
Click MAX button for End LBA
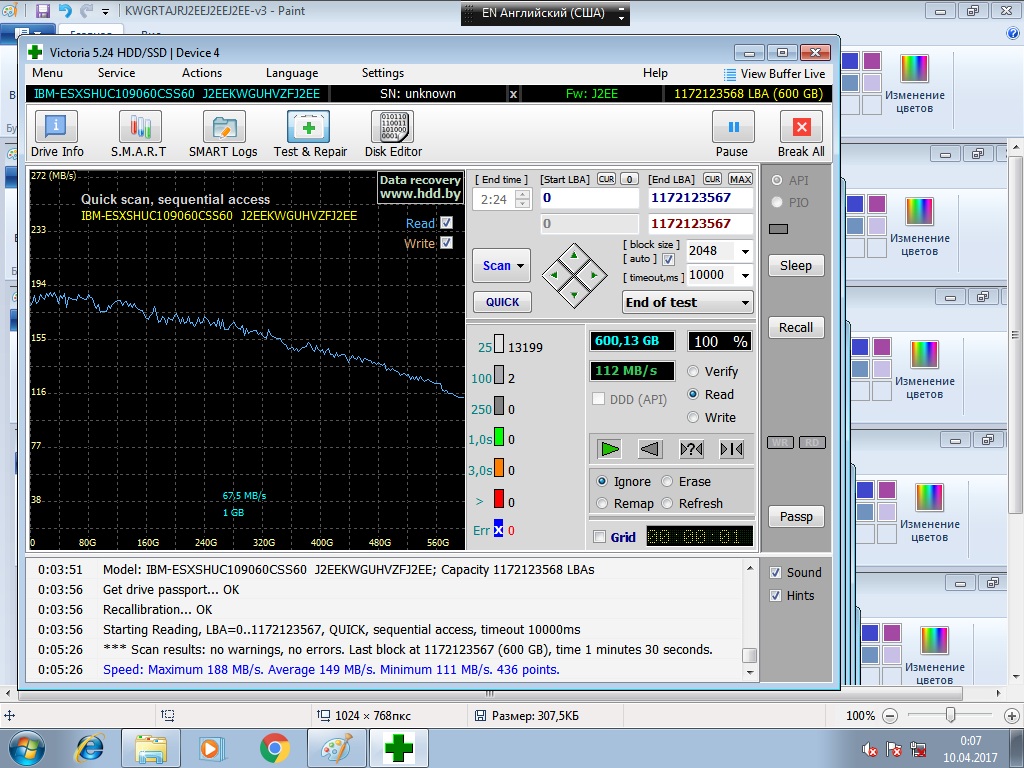pos(740,179)
